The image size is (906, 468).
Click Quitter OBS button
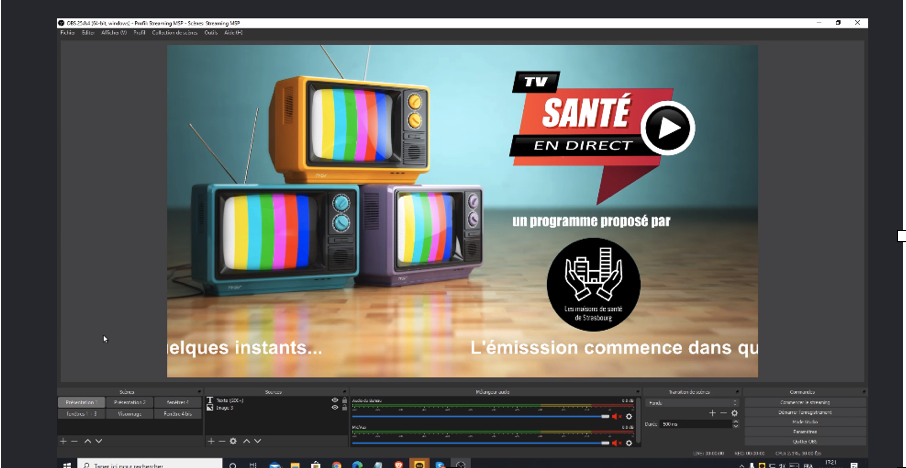(805, 441)
